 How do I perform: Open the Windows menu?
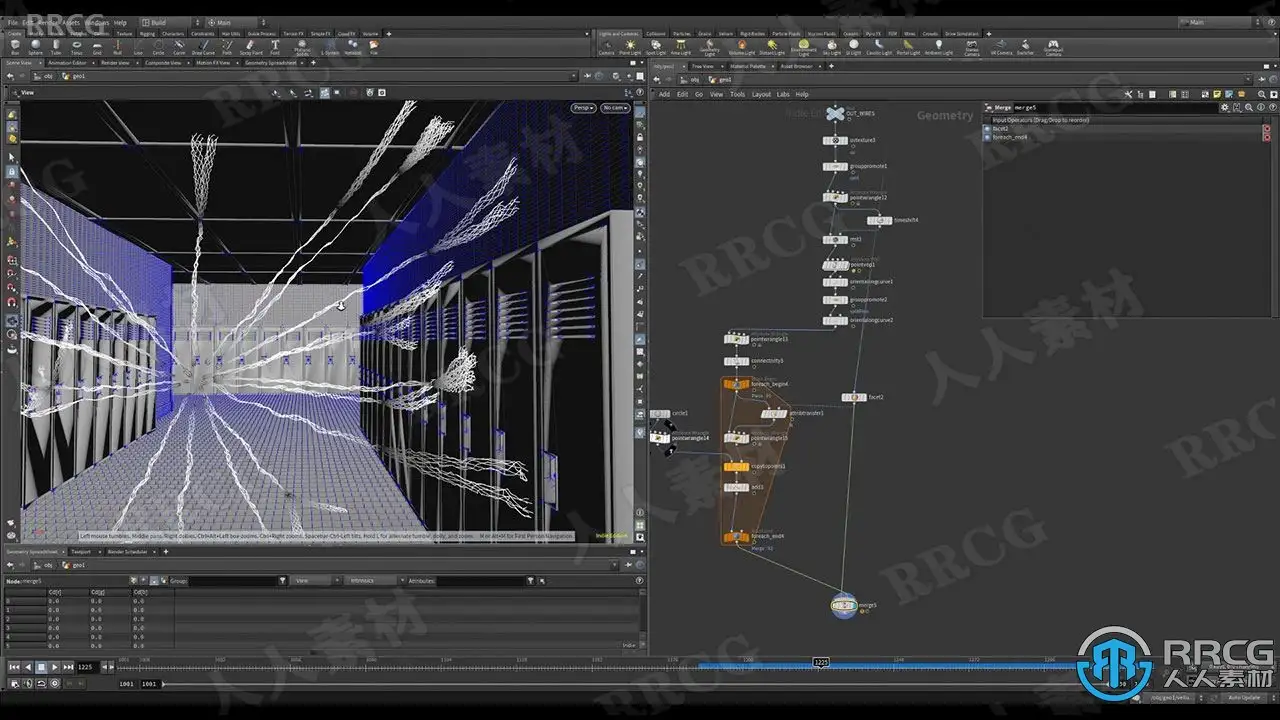click(96, 22)
